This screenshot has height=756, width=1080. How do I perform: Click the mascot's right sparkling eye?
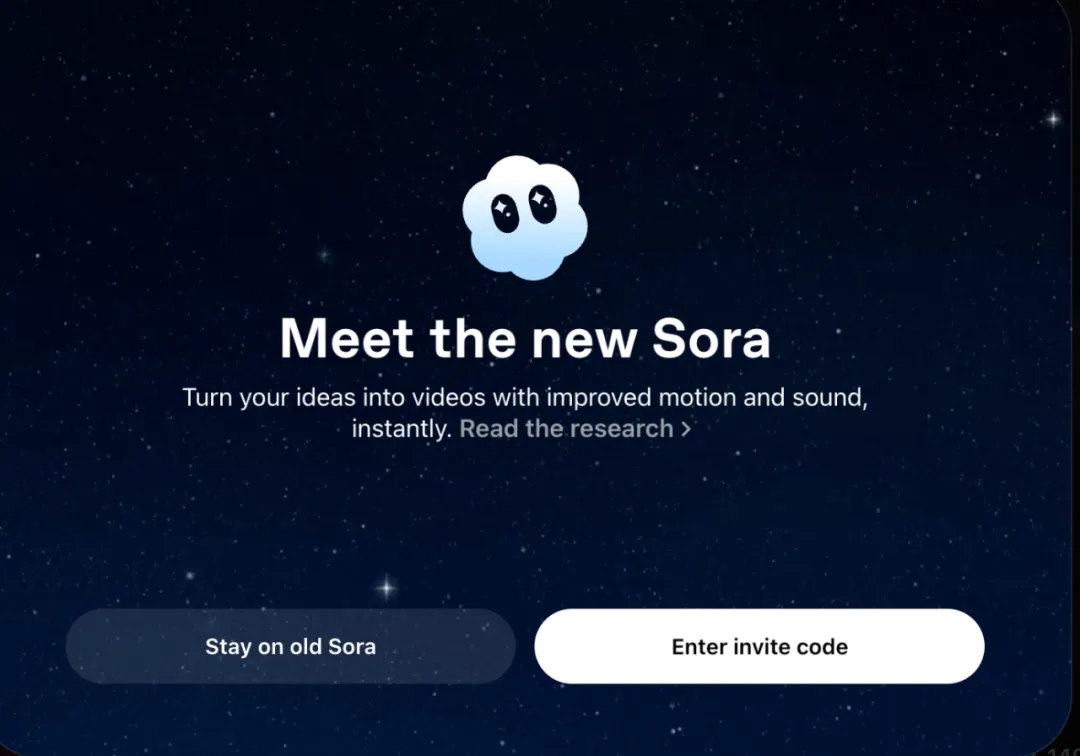pos(542,204)
